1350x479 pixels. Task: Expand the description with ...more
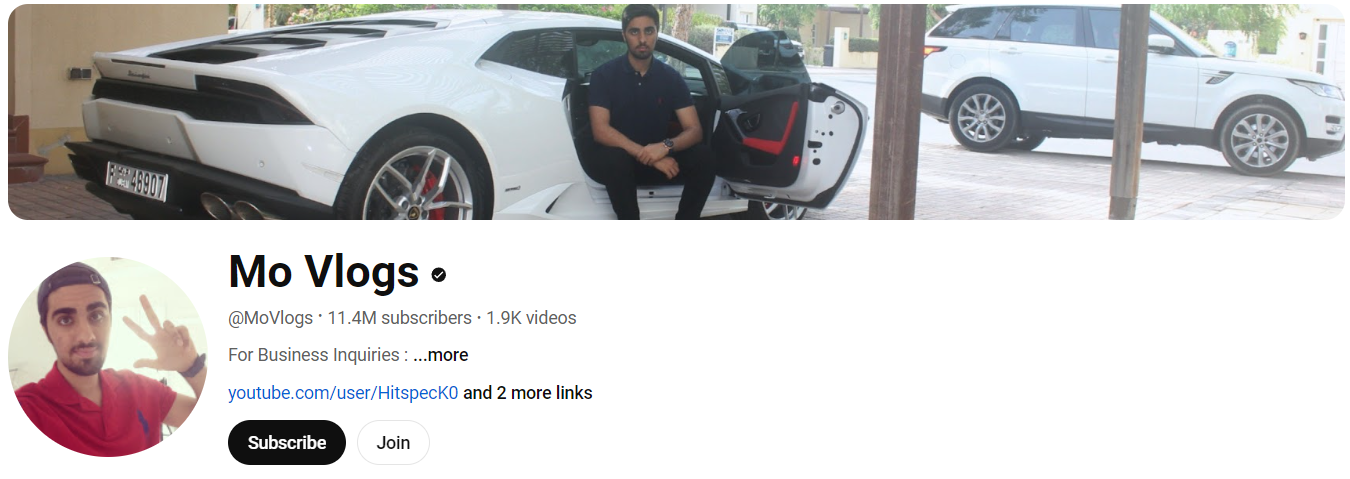point(440,355)
